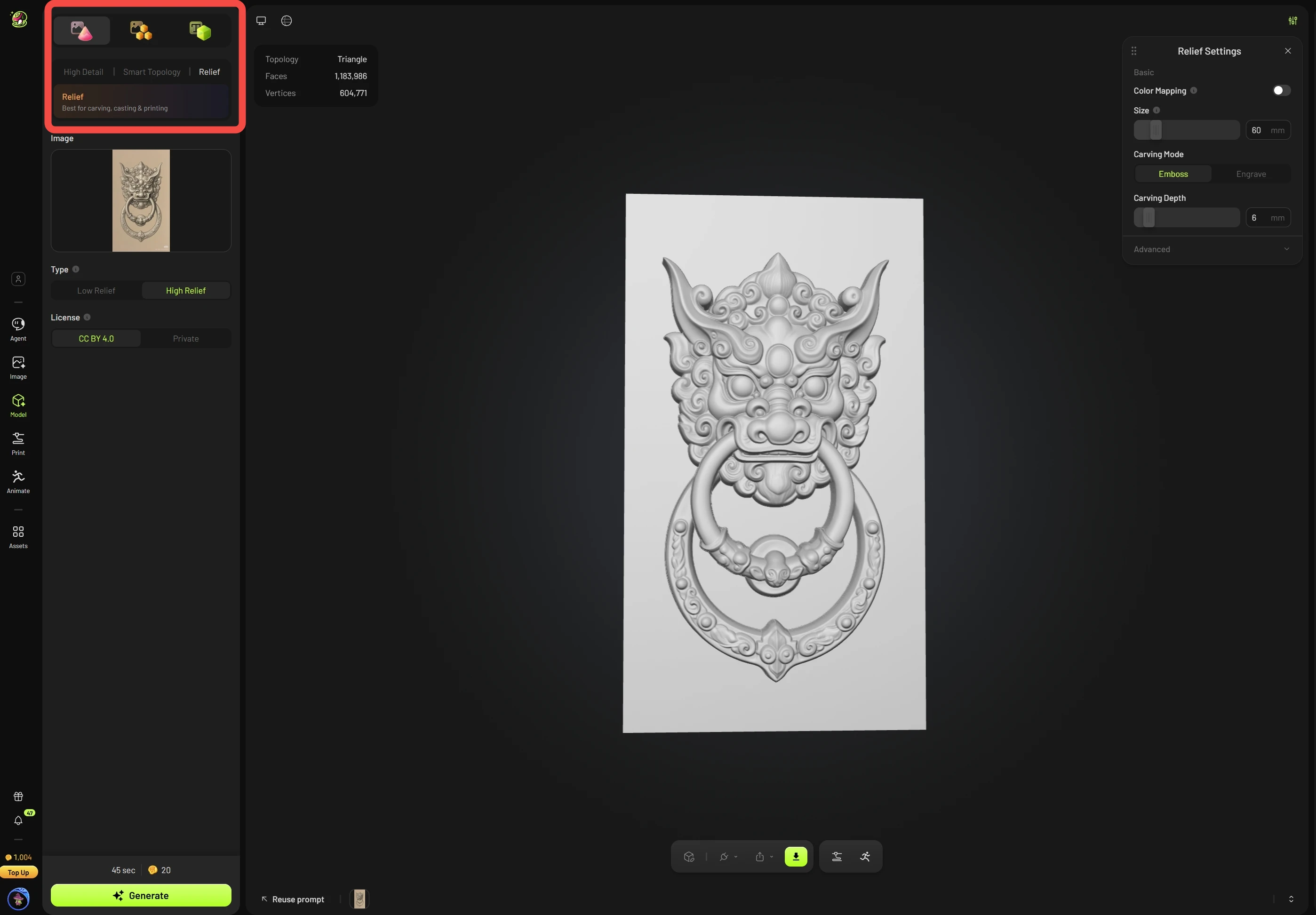This screenshot has width=1316, height=915.
Task: Expand the history panel bottom-right chevrons
Action: (x=1291, y=899)
